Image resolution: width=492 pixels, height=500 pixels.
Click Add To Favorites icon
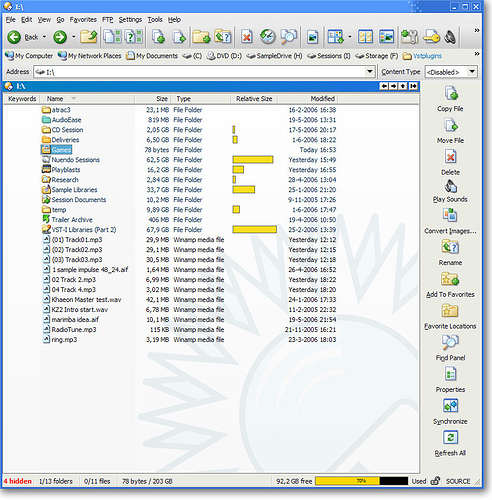pyautogui.click(x=450, y=279)
